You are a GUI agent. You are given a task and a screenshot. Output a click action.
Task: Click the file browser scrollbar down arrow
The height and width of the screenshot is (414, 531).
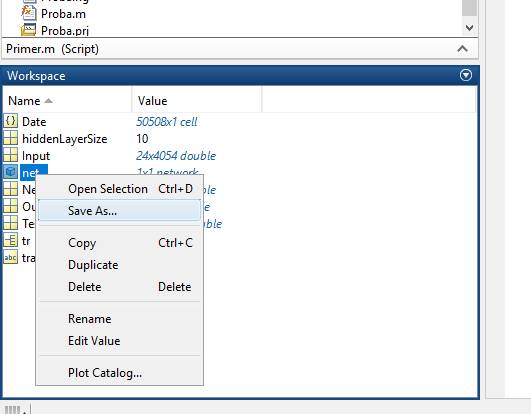tap(469, 28)
